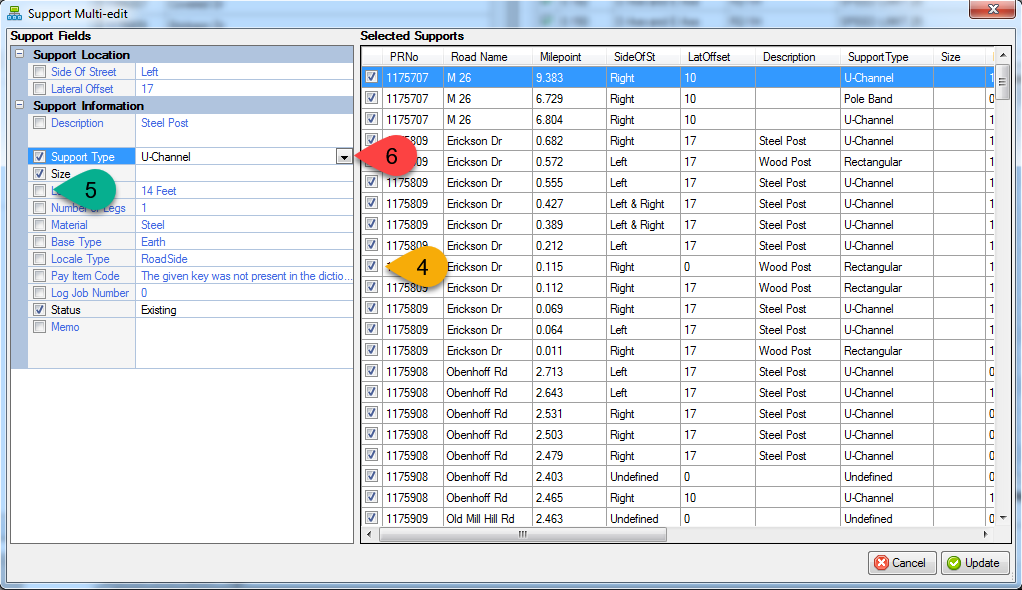Image resolution: width=1022 pixels, height=590 pixels.
Task: Click the Size value field
Action: pos(244,173)
